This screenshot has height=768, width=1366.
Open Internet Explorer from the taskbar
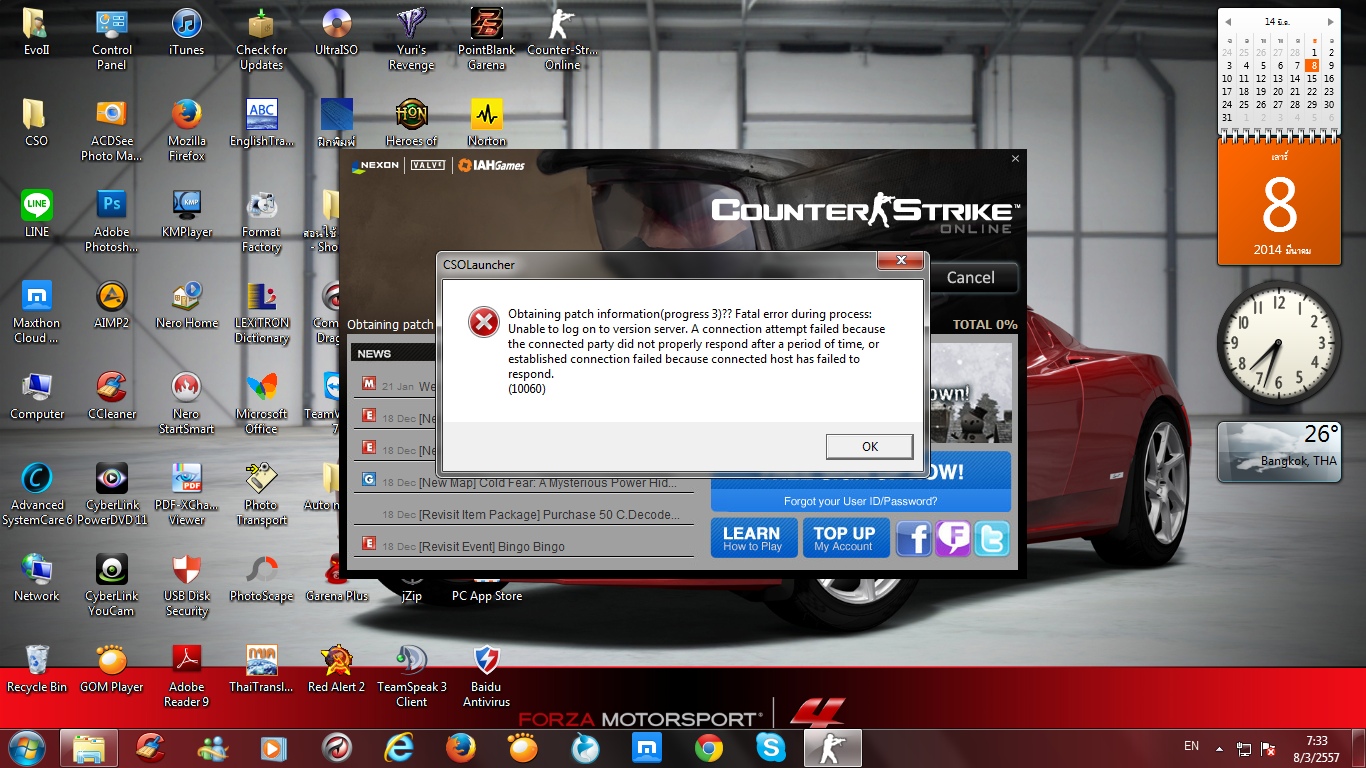(x=400, y=748)
